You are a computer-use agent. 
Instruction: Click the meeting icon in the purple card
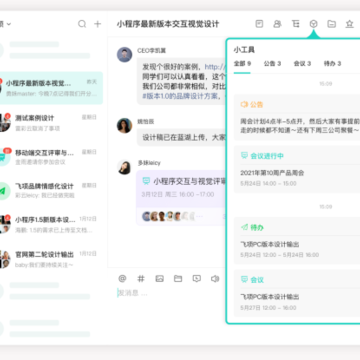(146, 181)
